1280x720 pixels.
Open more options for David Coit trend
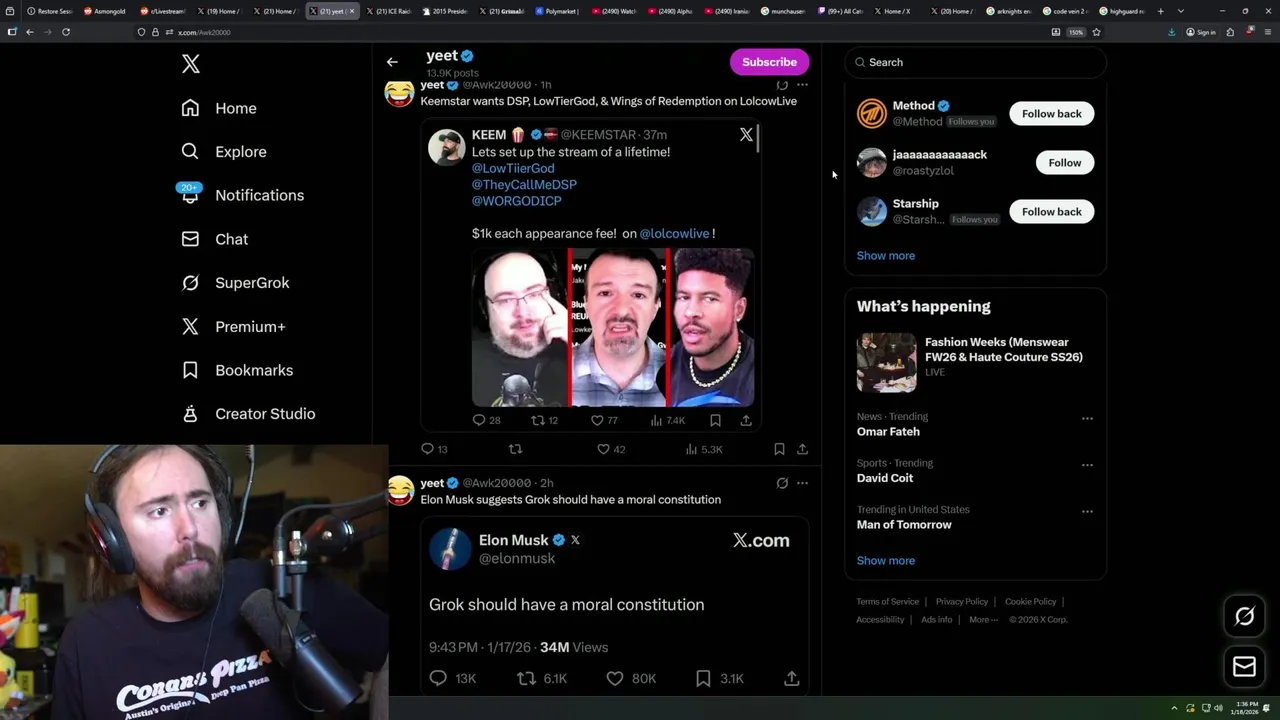pos(1087,465)
